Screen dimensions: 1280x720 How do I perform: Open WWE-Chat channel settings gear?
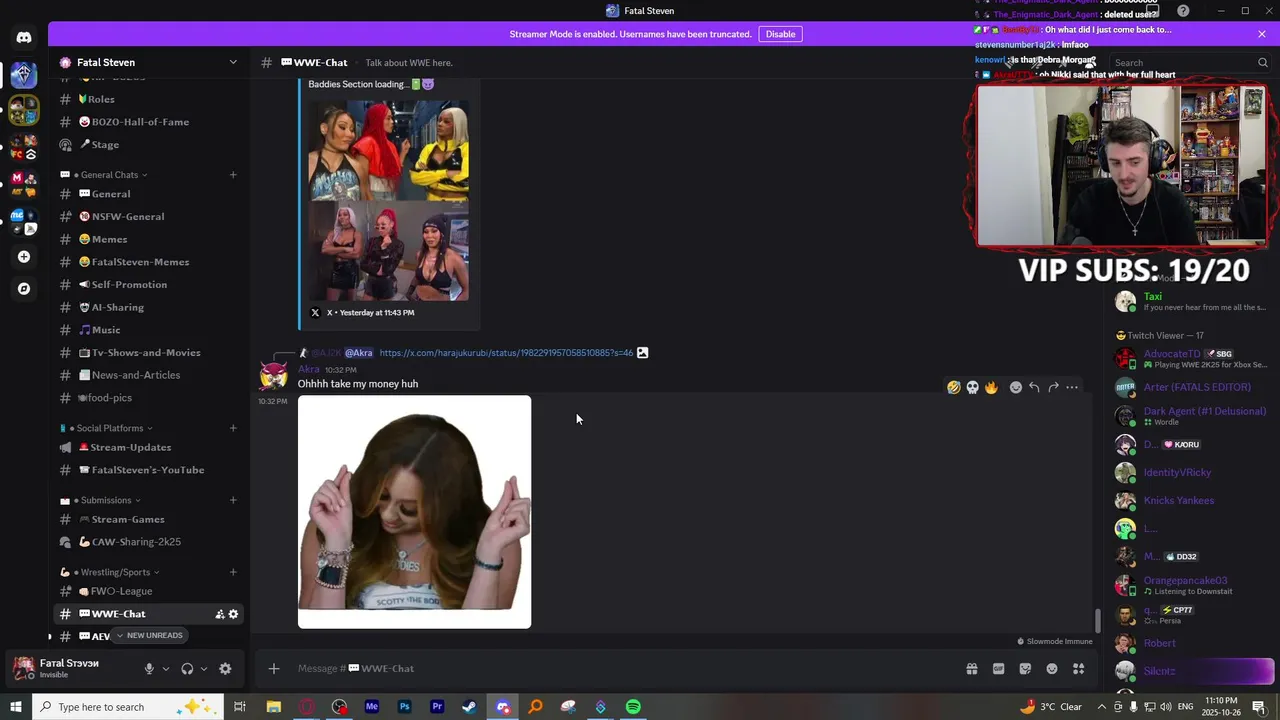click(233, 614)
